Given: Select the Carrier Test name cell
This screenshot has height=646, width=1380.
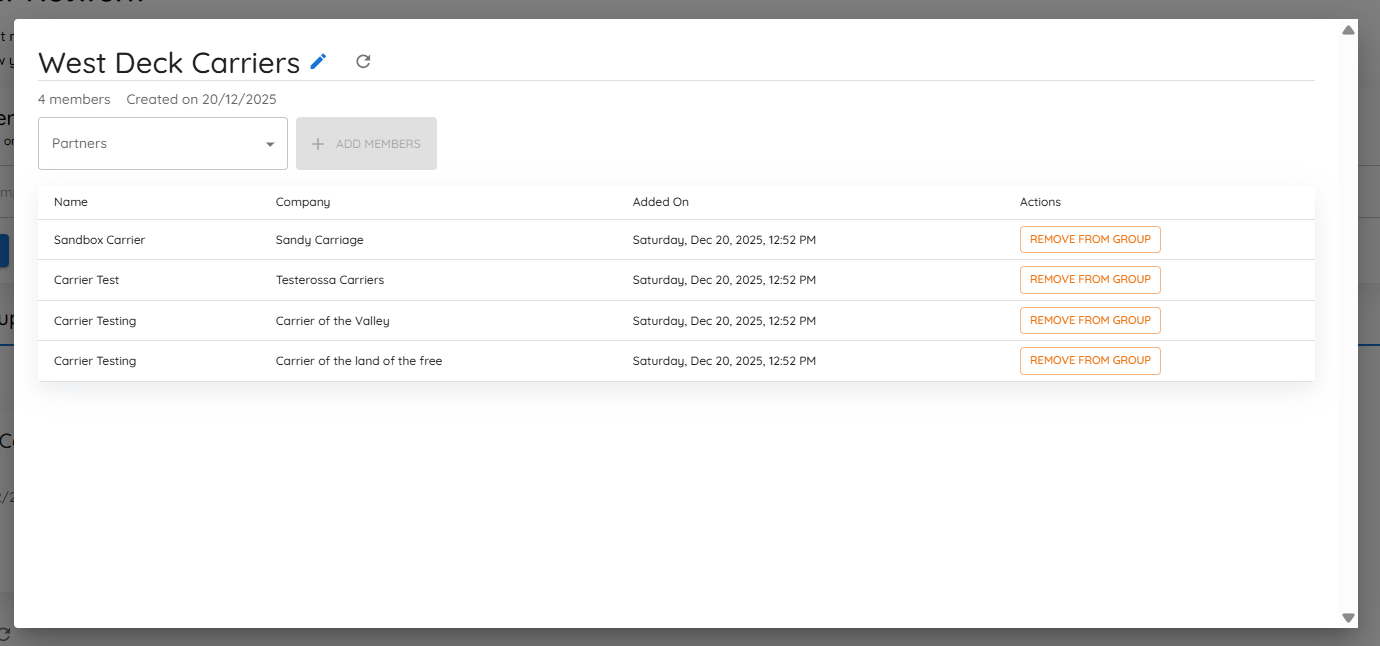Looking at the screenshot, I should pyautogui.click(x=87, y=280).
